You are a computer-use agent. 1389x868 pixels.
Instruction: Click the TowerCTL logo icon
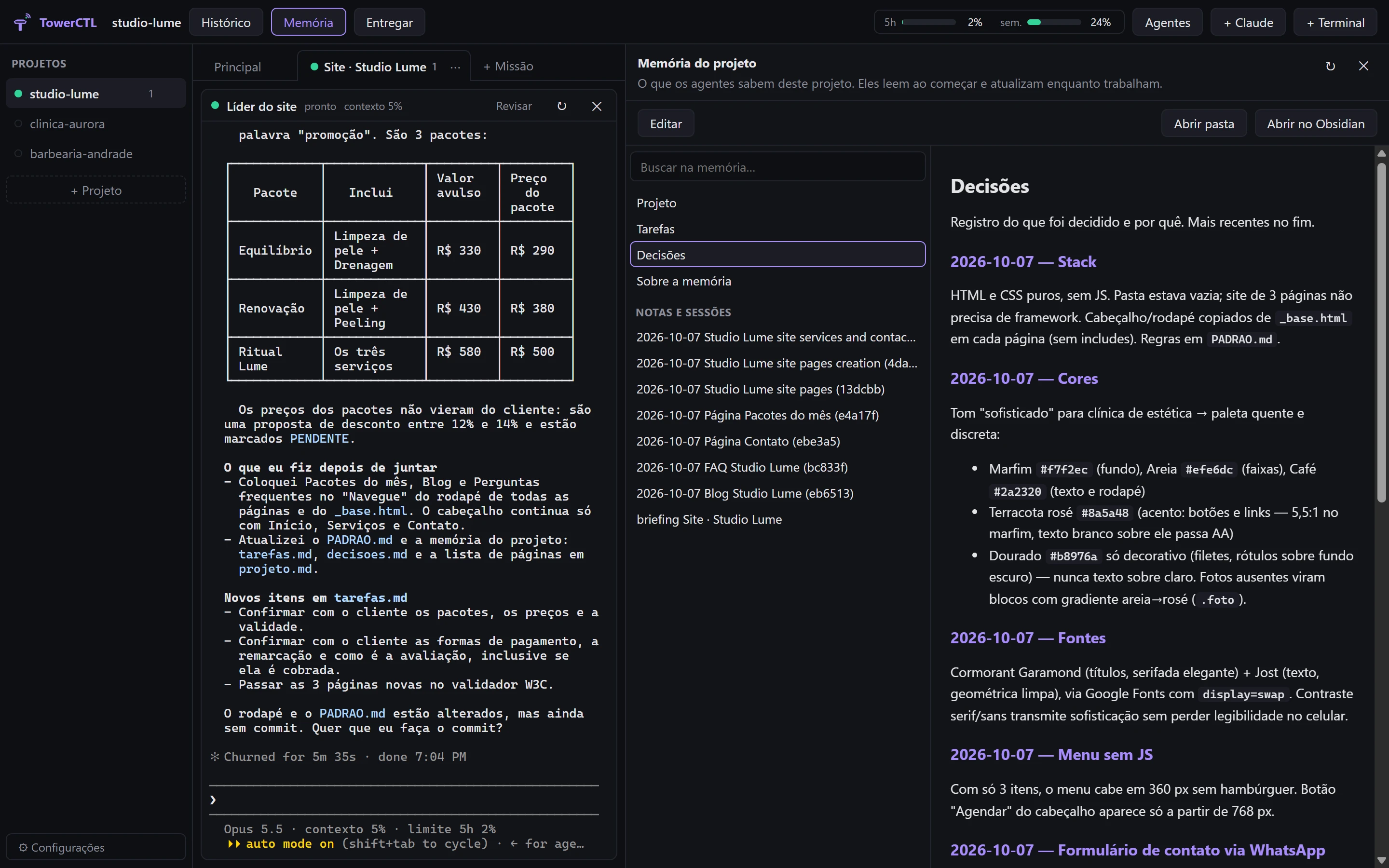[22, 22]
